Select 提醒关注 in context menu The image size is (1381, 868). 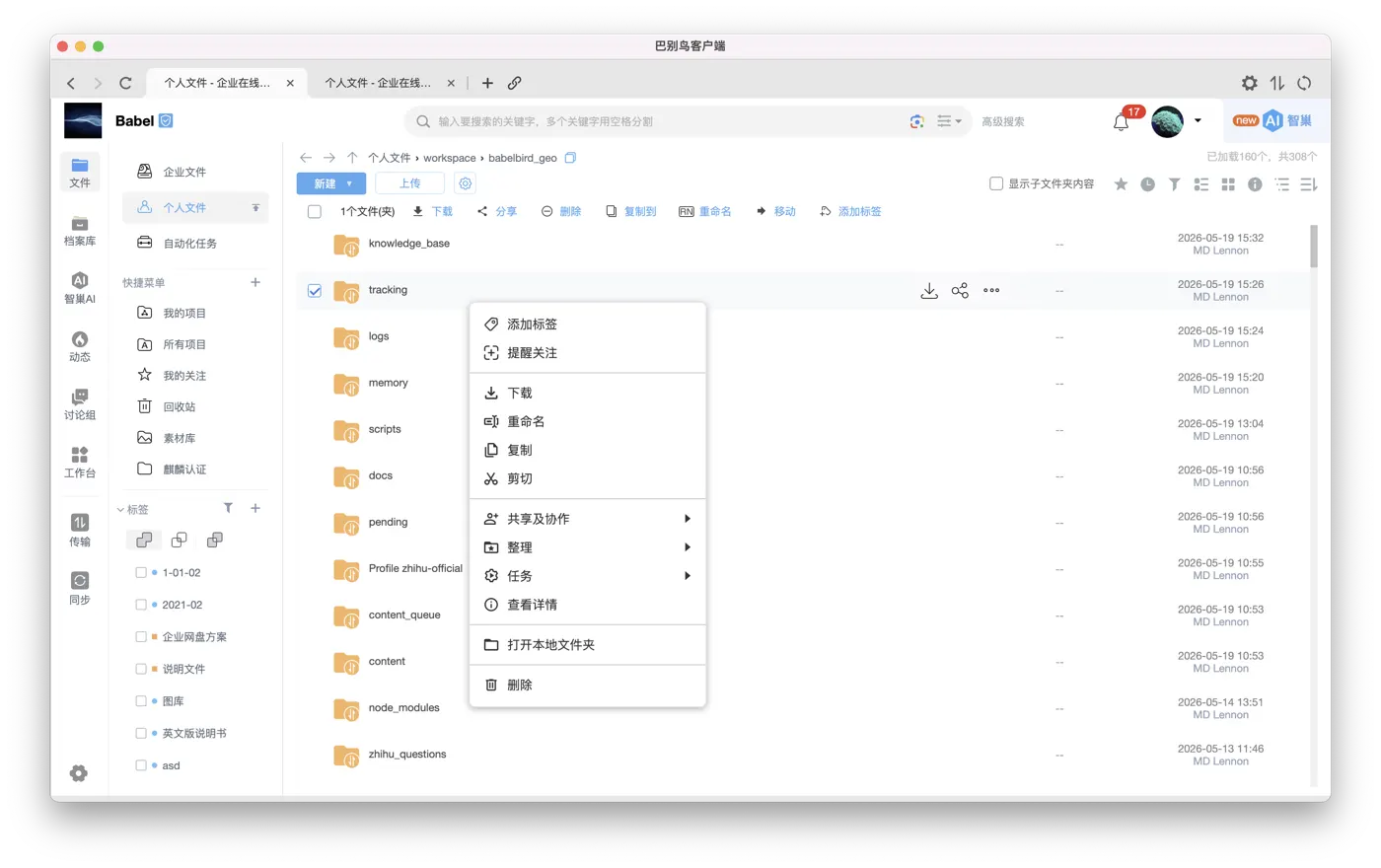pyautogui.click(x=588, y=352)
